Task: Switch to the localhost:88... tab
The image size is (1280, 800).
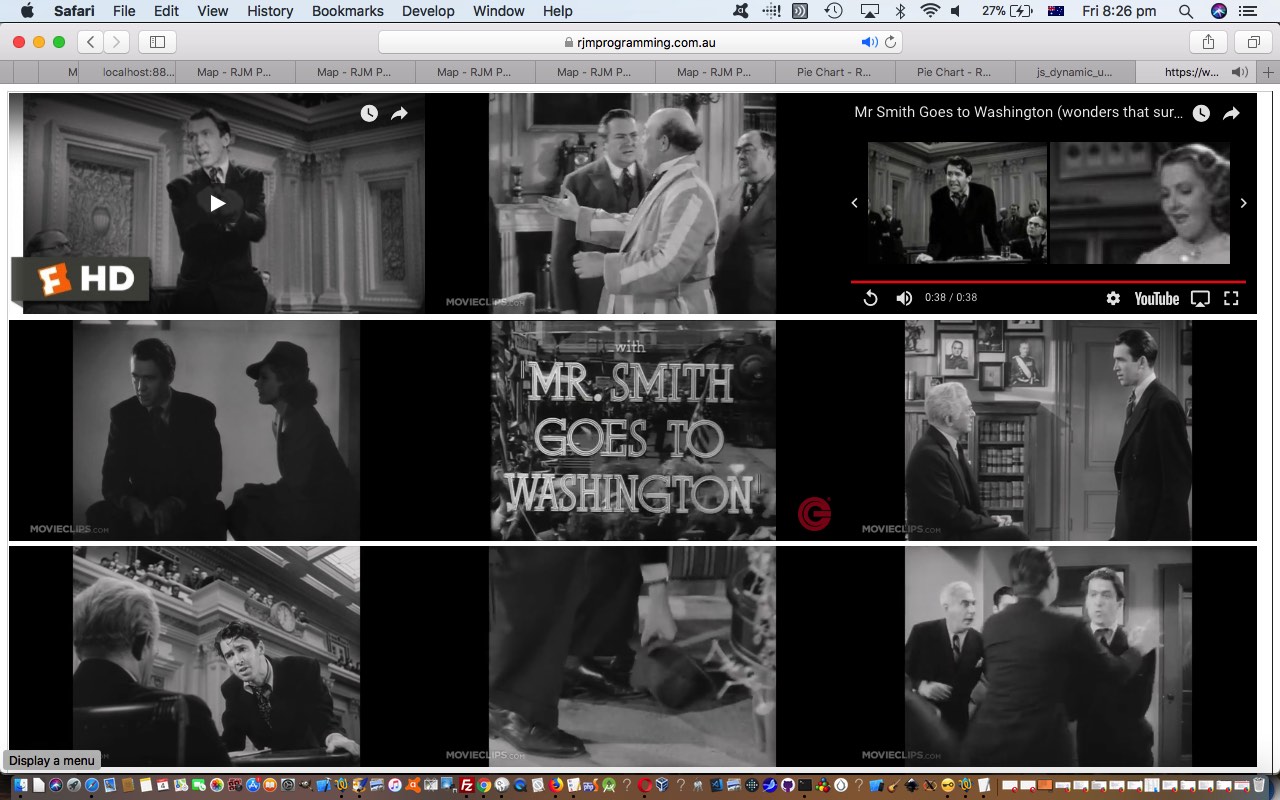Action: [138, 72]
